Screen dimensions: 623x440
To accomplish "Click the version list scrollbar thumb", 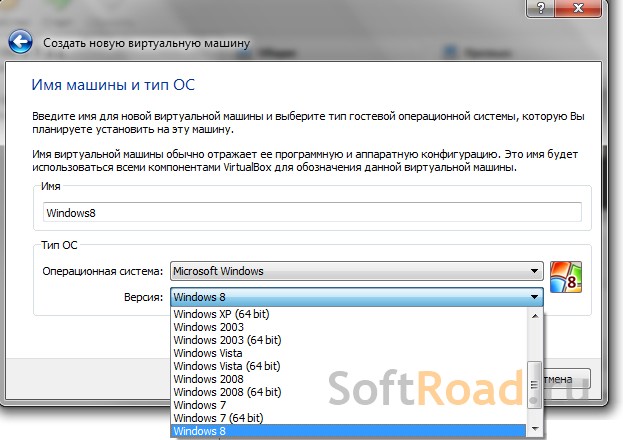I will click(535, 384).
